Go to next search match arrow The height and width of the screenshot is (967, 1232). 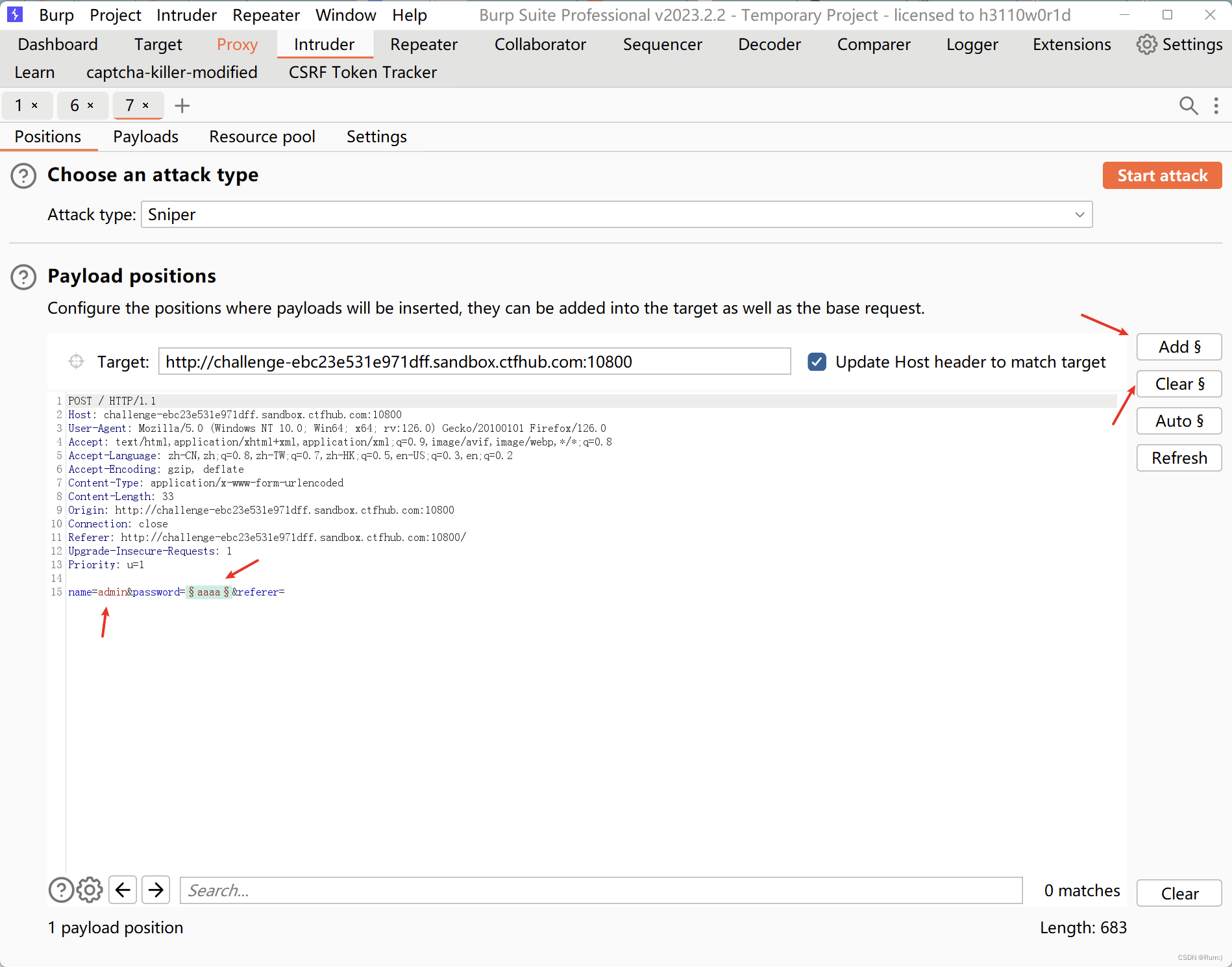pyautogui.click(x=156, y=890)
